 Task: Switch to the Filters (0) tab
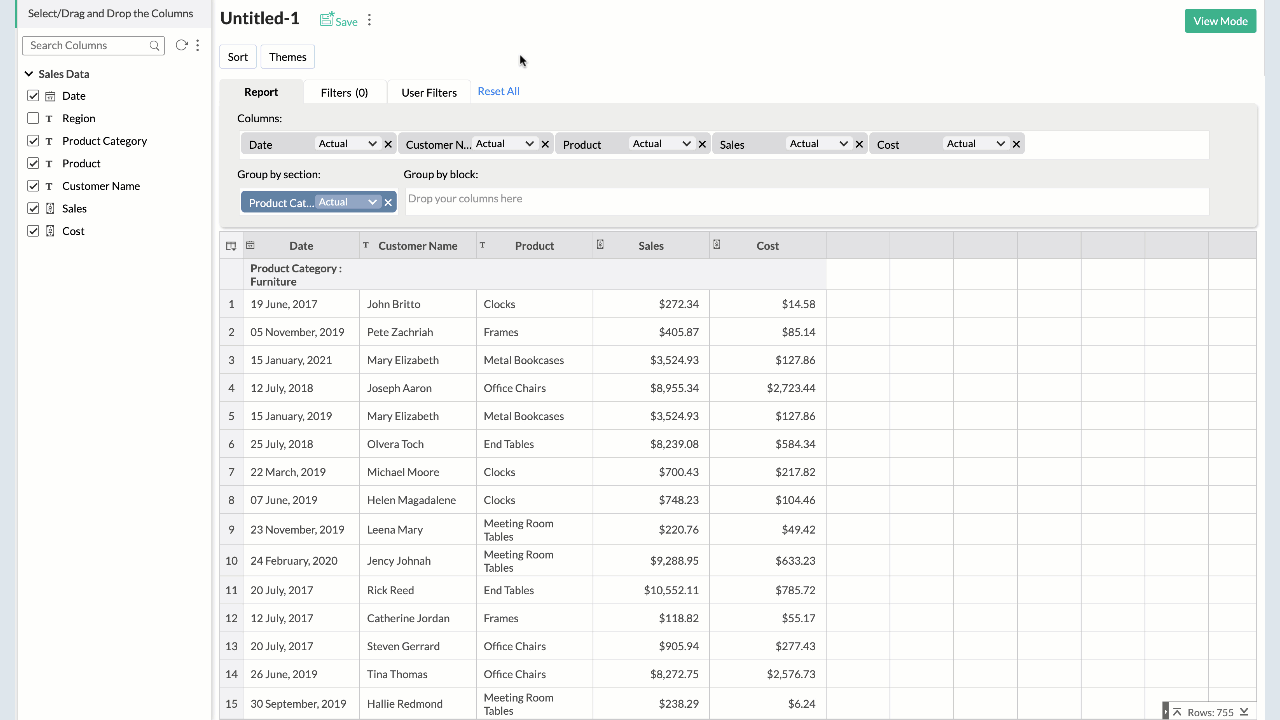coord(344,92)
